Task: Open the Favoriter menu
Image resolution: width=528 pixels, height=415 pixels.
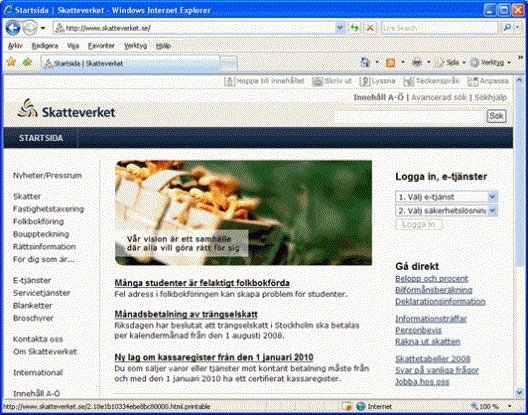Action: pos(101,46)
